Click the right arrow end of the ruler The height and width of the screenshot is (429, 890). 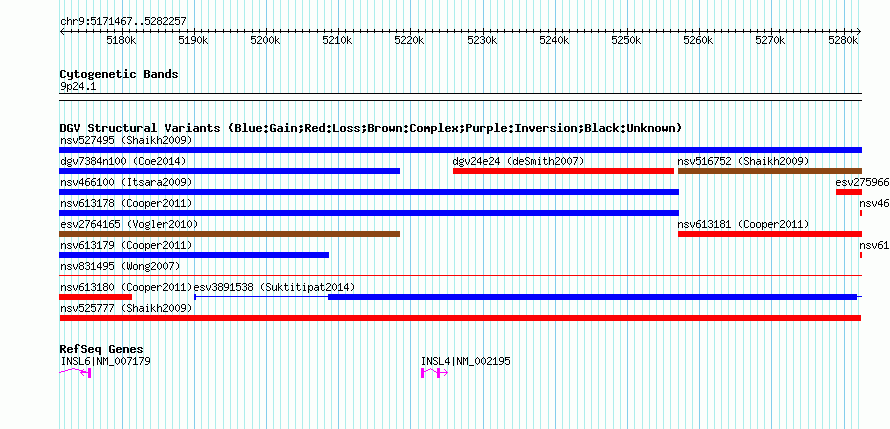(859, 32)
